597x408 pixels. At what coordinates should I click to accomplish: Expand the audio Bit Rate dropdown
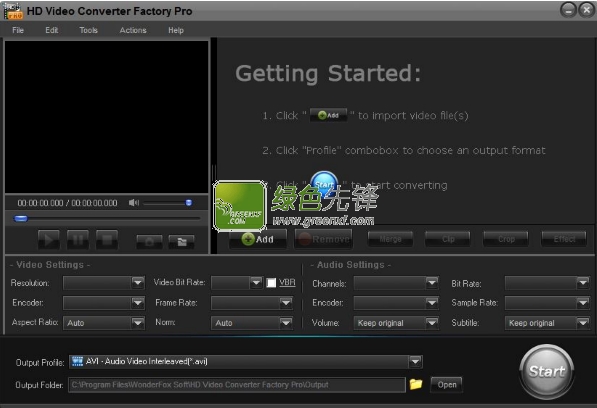point(583,282)
